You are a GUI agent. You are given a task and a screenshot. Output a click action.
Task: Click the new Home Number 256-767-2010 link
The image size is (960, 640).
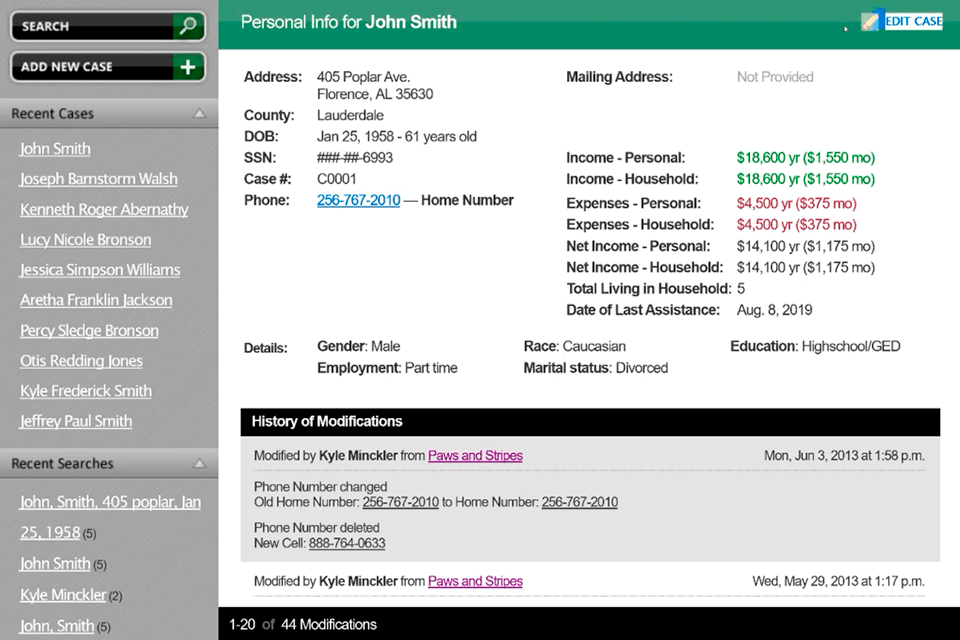click(579, 502)
